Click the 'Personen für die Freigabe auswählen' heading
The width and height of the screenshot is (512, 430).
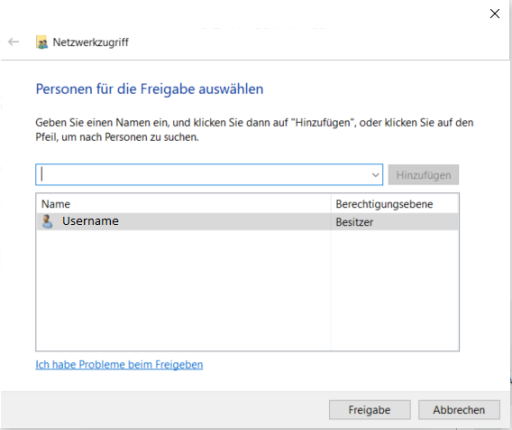tap(150, 89)
